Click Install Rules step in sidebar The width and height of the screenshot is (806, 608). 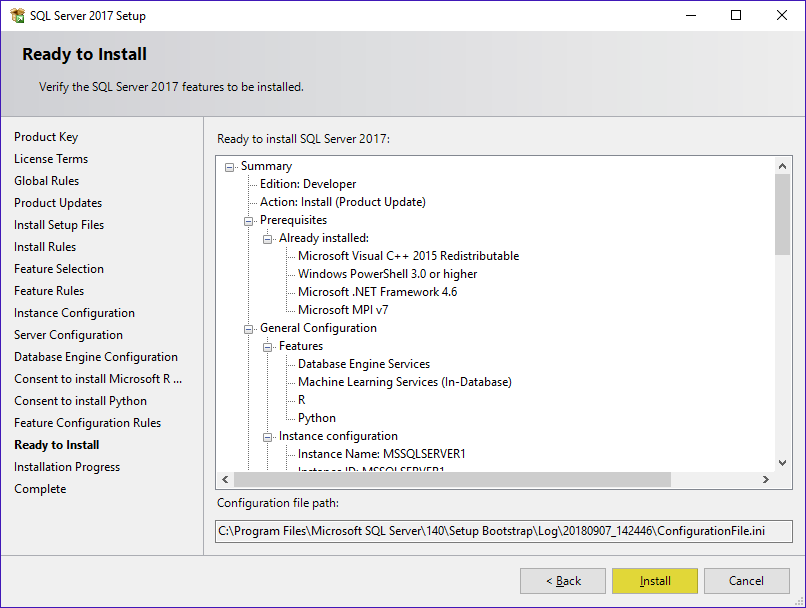[x=45, y=247]
